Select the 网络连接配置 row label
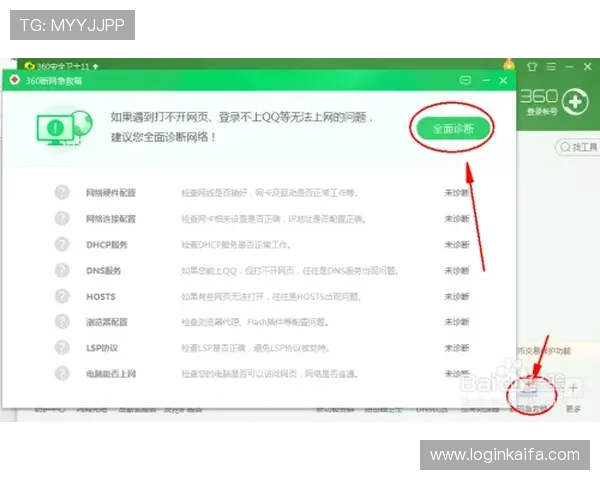The height and width of the screenshot is (480, 600). [111, 219]
